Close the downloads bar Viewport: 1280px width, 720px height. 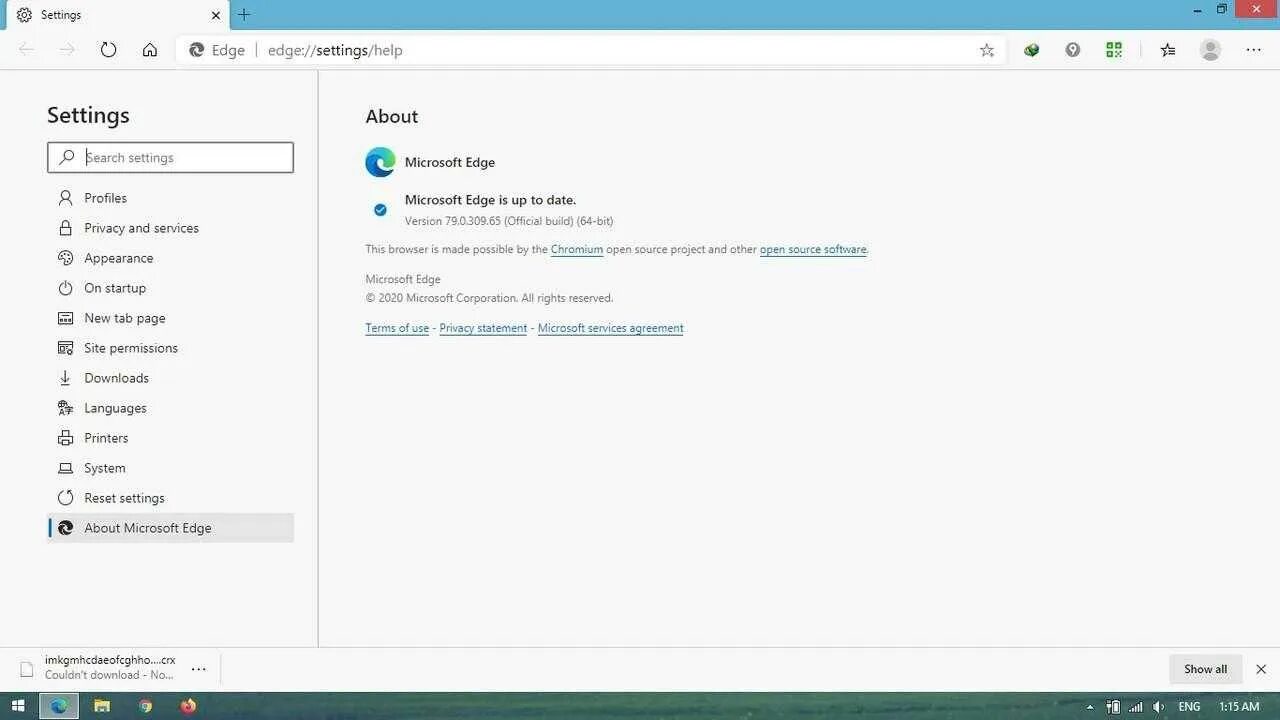pos(1261,669)
